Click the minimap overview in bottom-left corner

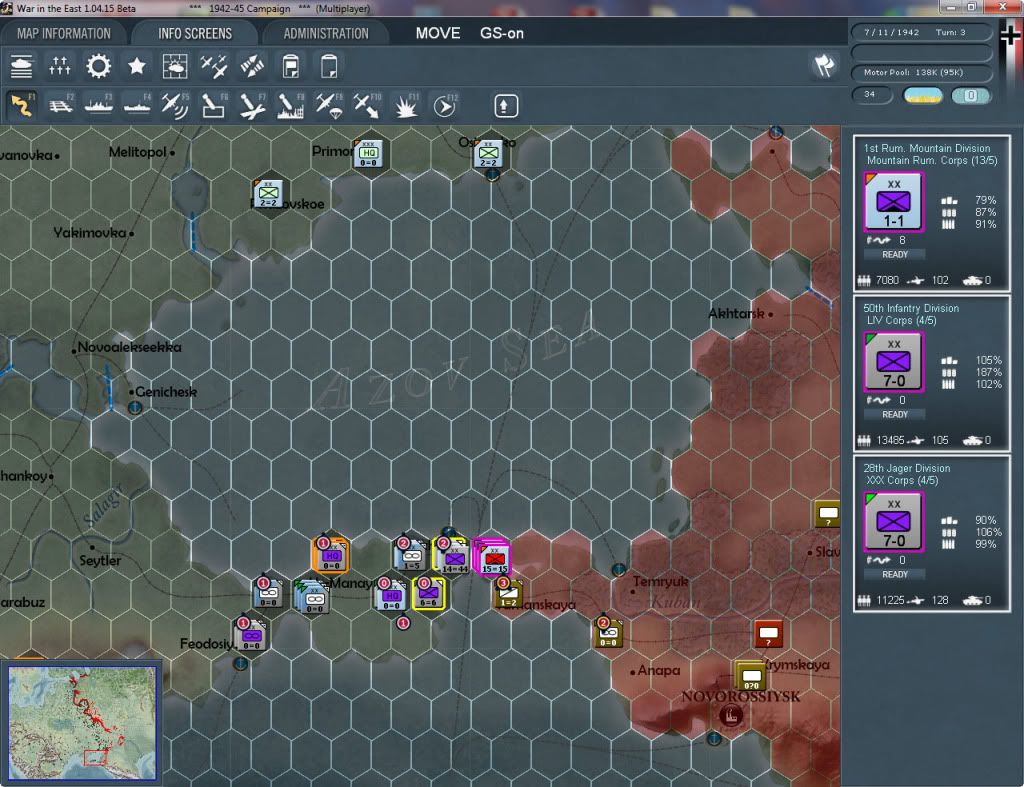(82, 722)
